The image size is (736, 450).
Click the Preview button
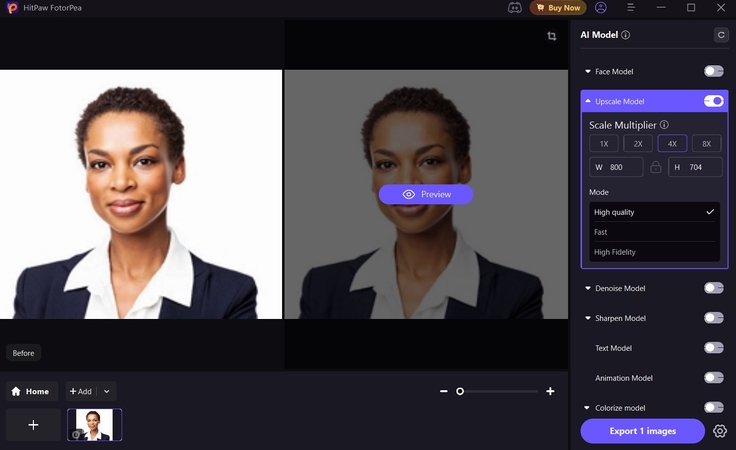(x=426, y=194)
